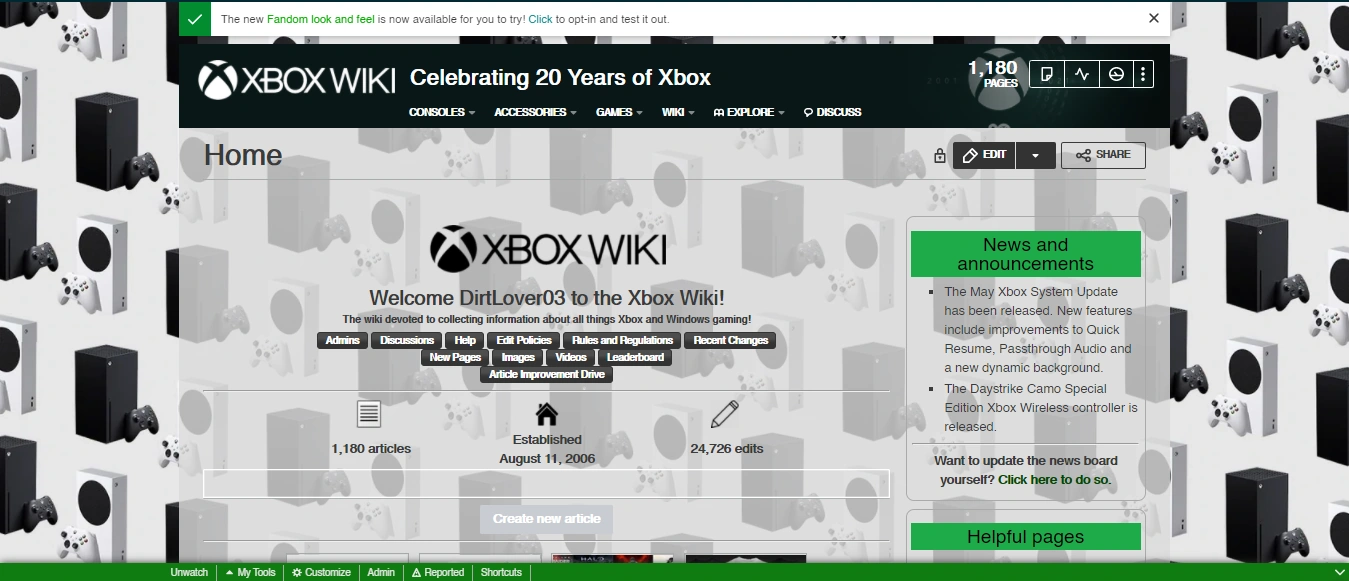The height and width of the screenshot is (581, 1349).
Task: Click the 'August 11, 2006' established date
Action: (547, 459)
